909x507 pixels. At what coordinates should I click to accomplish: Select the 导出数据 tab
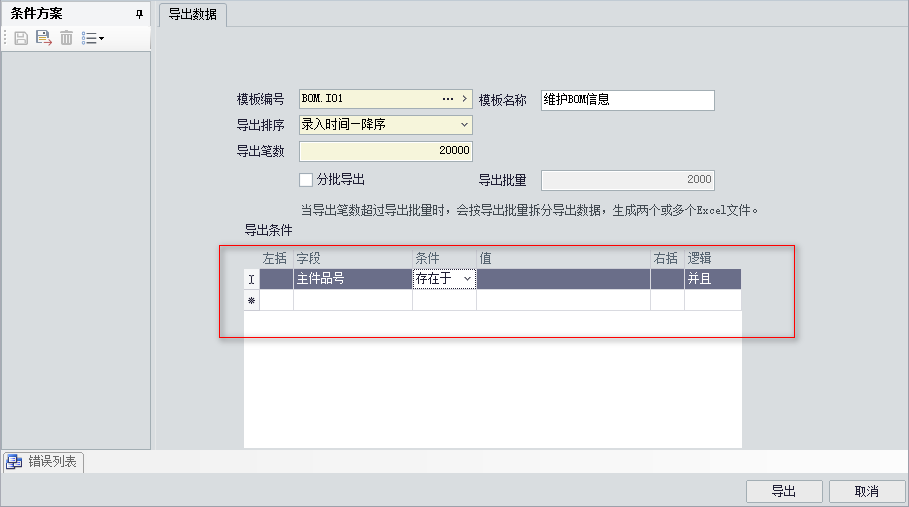pos(192,14)
